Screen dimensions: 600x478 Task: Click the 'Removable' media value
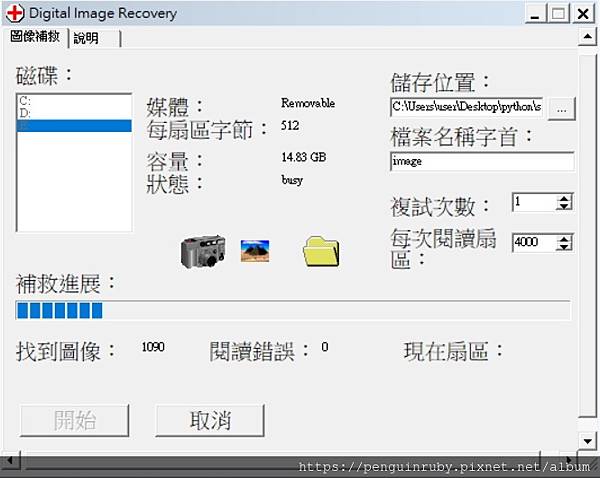308,103
